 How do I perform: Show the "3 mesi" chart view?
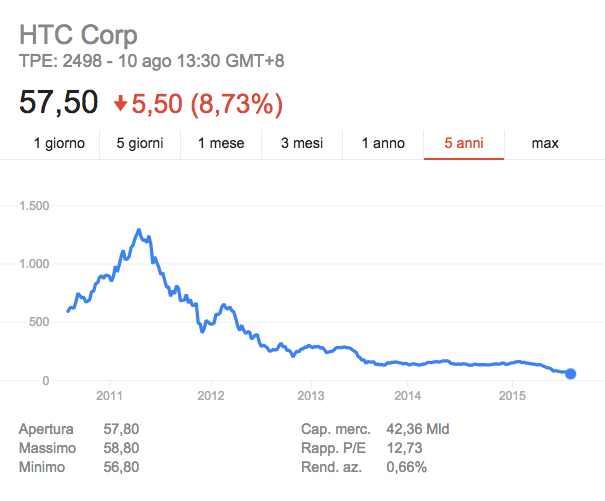click(302, 144)
